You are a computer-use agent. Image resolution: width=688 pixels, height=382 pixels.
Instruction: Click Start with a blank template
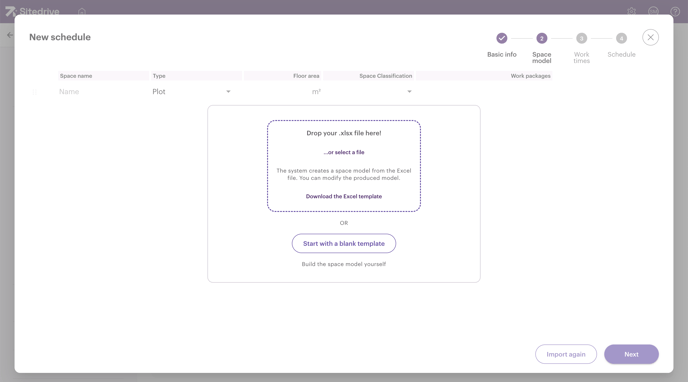pyautogui.click(x=344, y=243)
